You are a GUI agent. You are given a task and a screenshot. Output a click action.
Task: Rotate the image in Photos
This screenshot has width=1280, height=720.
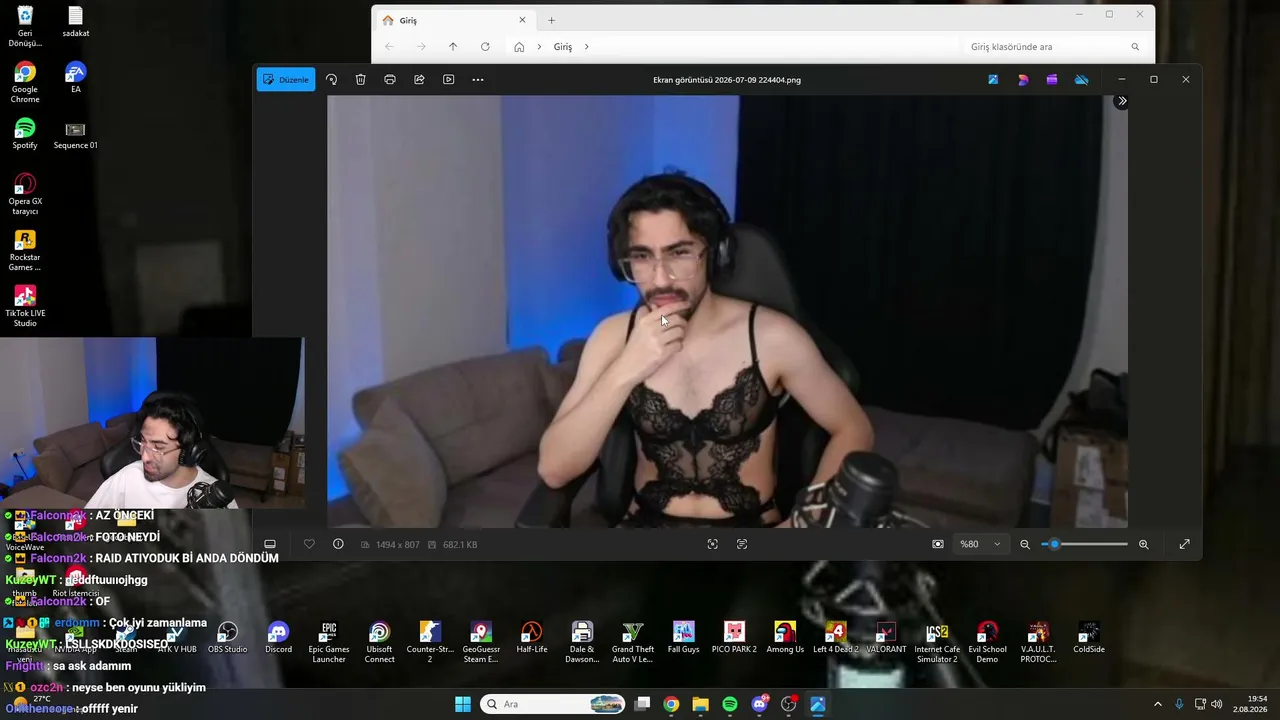point(331,80)
